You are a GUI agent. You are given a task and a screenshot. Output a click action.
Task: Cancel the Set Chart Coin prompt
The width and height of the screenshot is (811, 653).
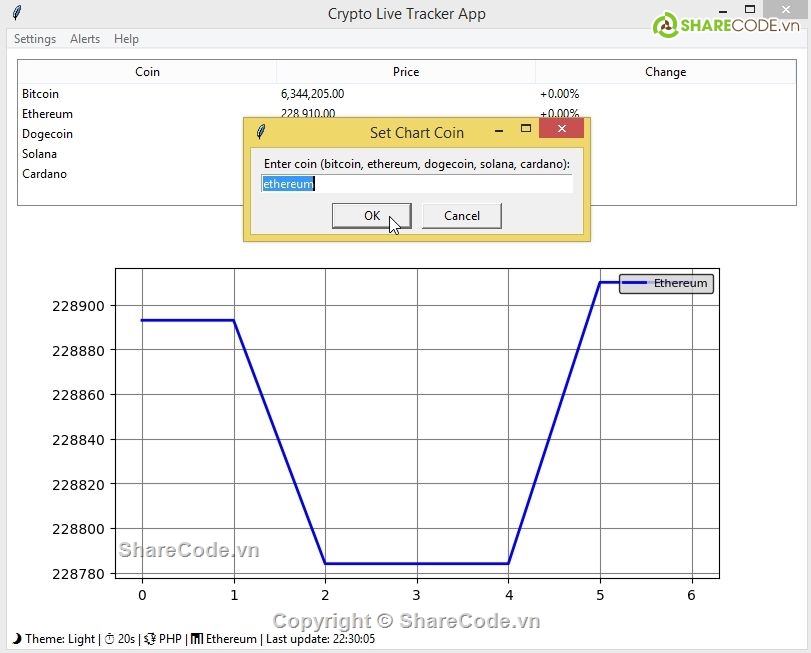tap(461, 216)
